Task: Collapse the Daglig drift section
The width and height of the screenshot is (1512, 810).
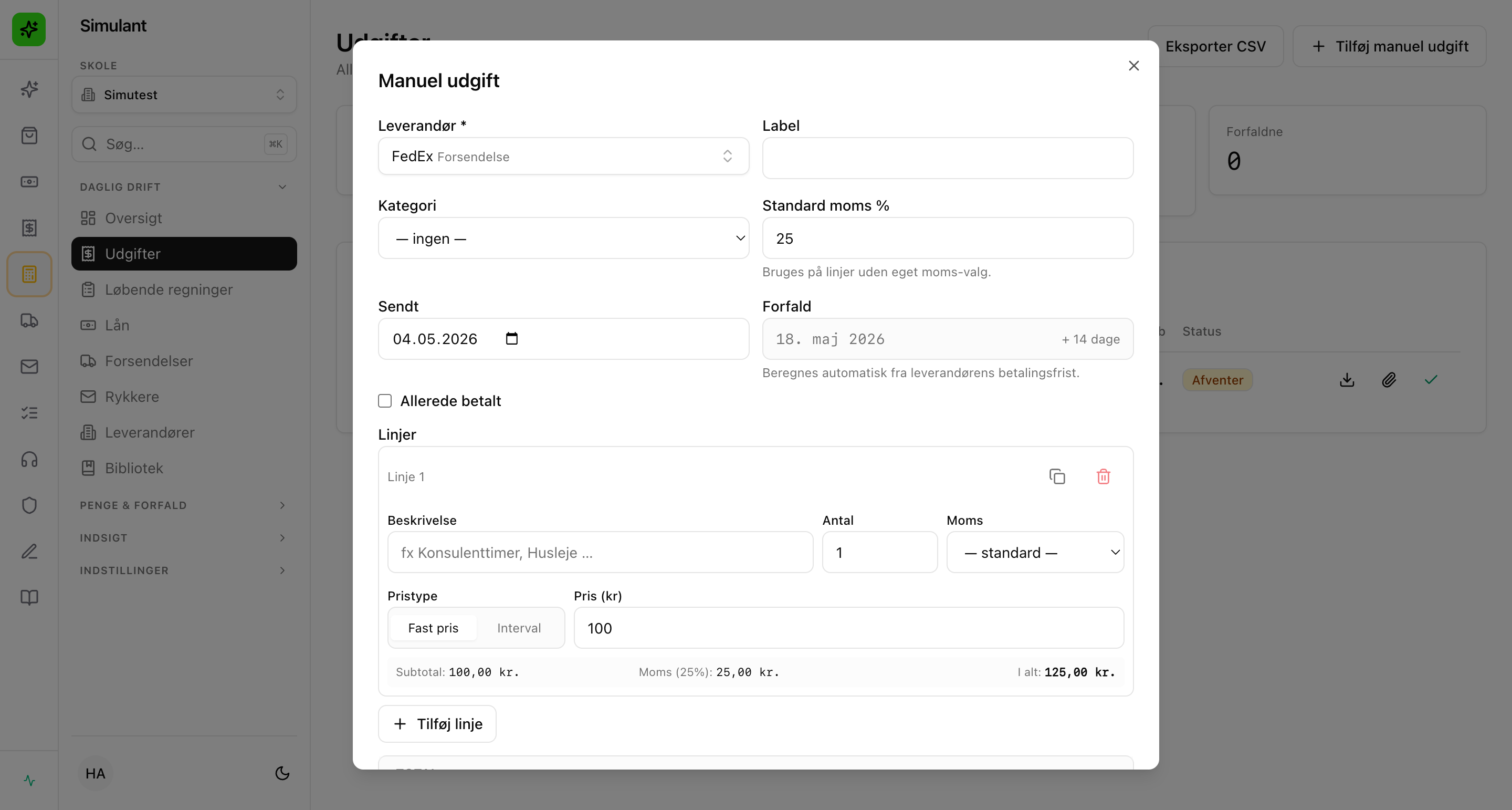Action: (184, 187)
